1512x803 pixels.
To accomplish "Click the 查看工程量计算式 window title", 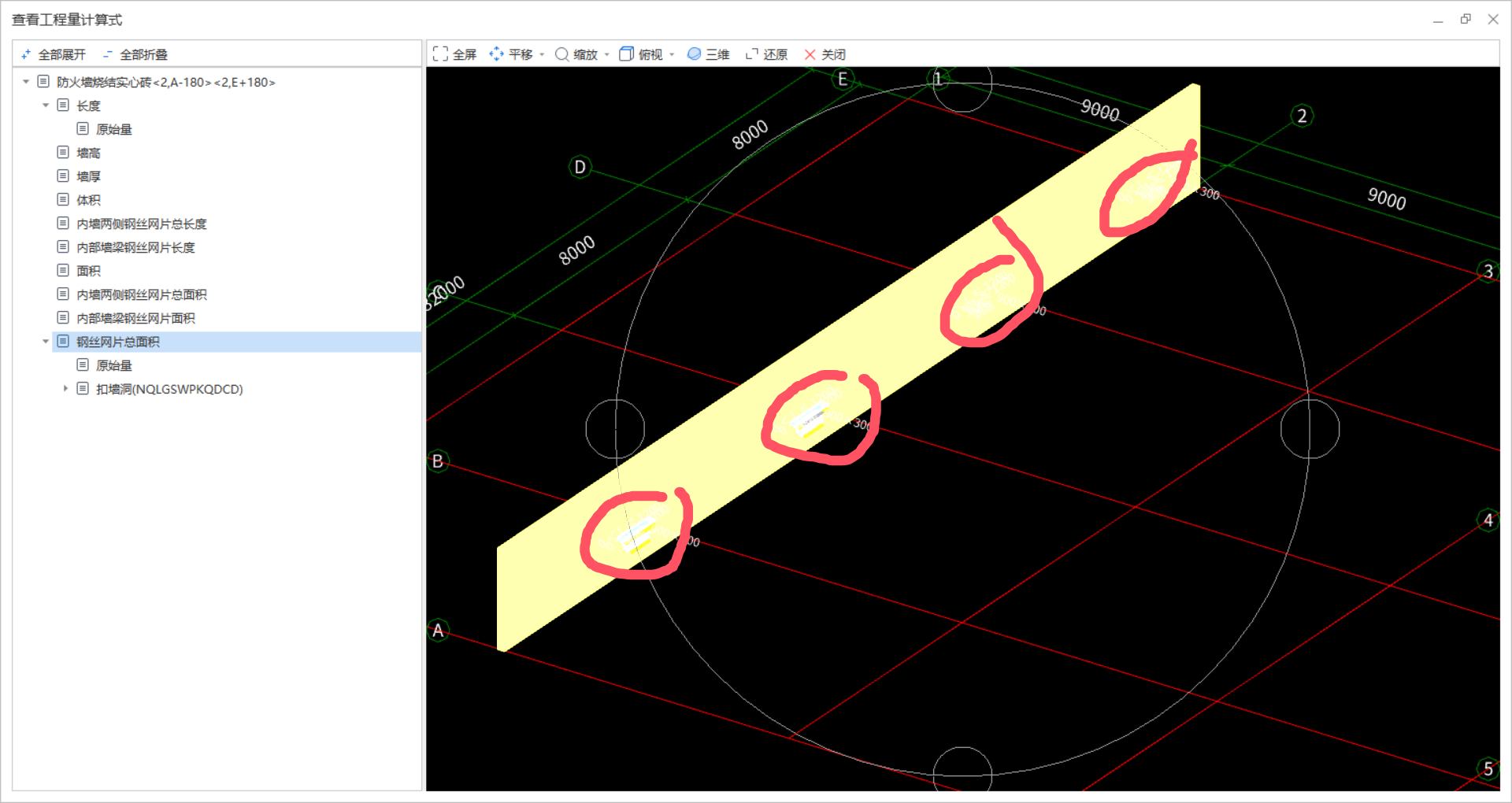I will 67,20.
